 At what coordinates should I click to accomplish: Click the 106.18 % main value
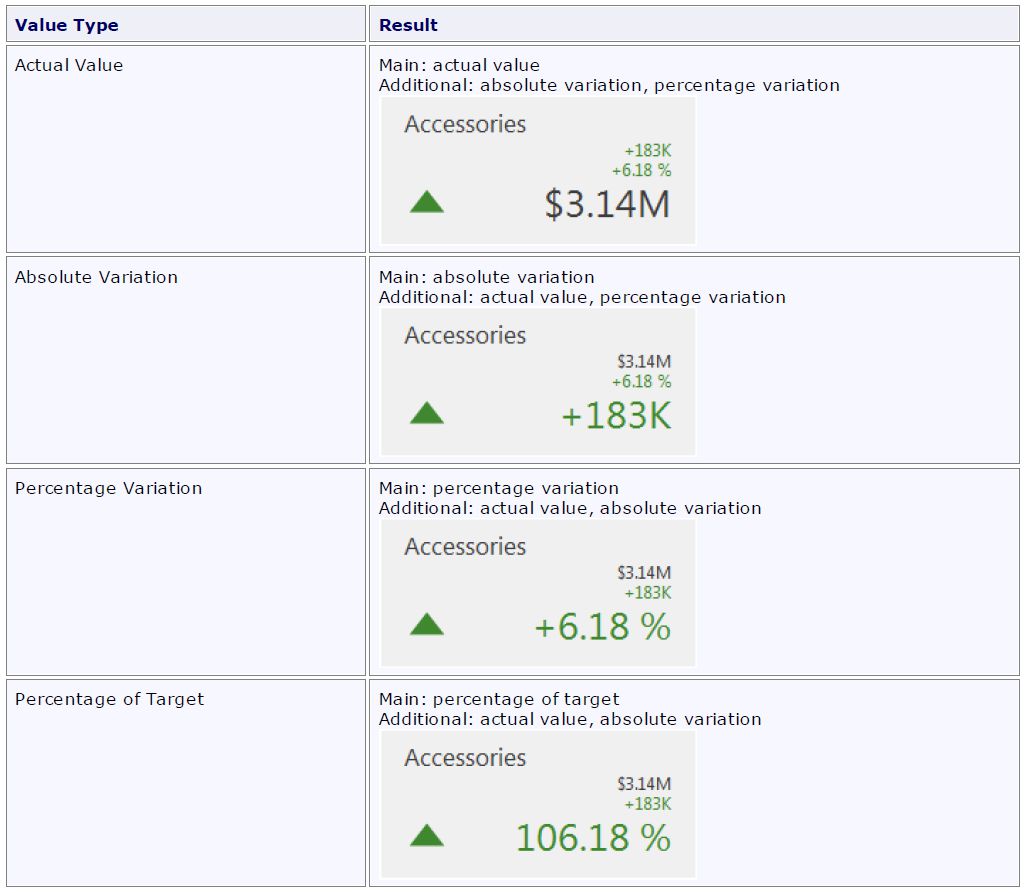(593, 838)
